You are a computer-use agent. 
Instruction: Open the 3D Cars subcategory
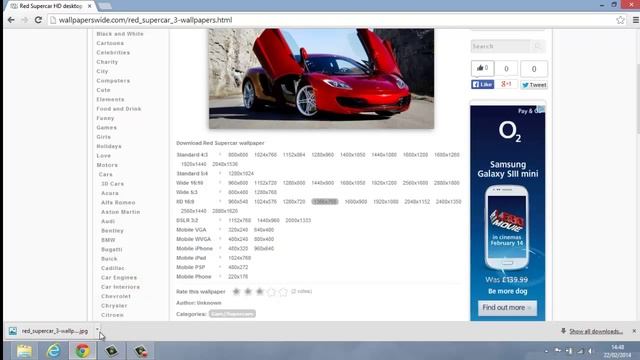(x=113, y=184)
